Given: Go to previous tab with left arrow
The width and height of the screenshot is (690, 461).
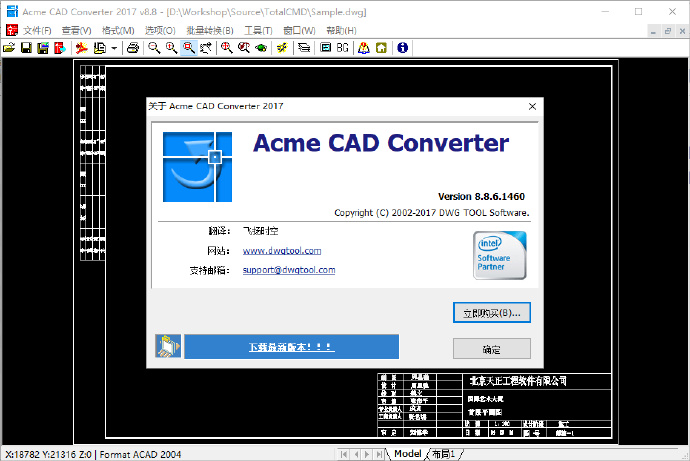Looking at the screenshot, I should (x=356, y=454).
